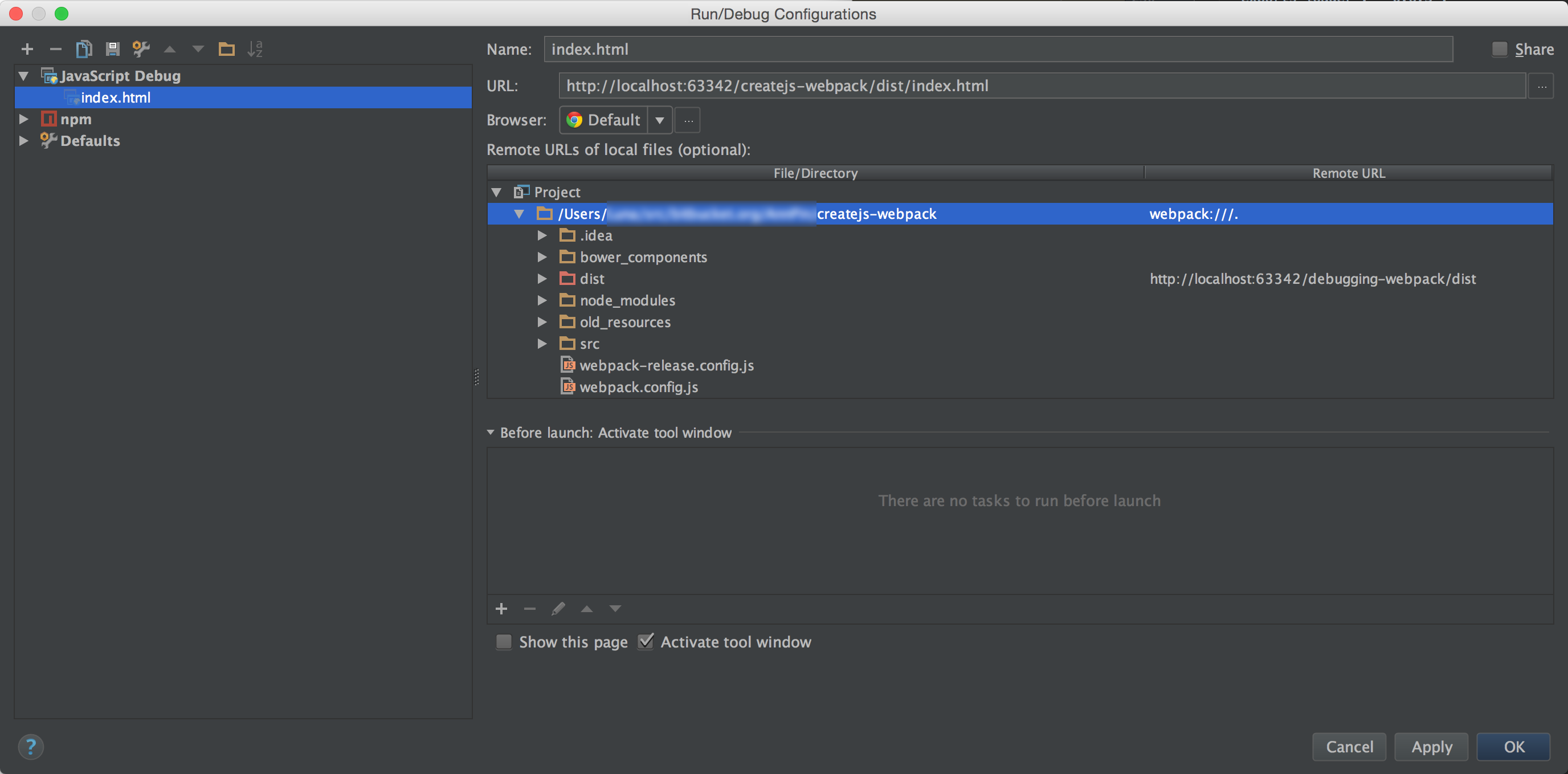Expand the dist folder node
Screen dimensions: 1568x774
point(542,278)
